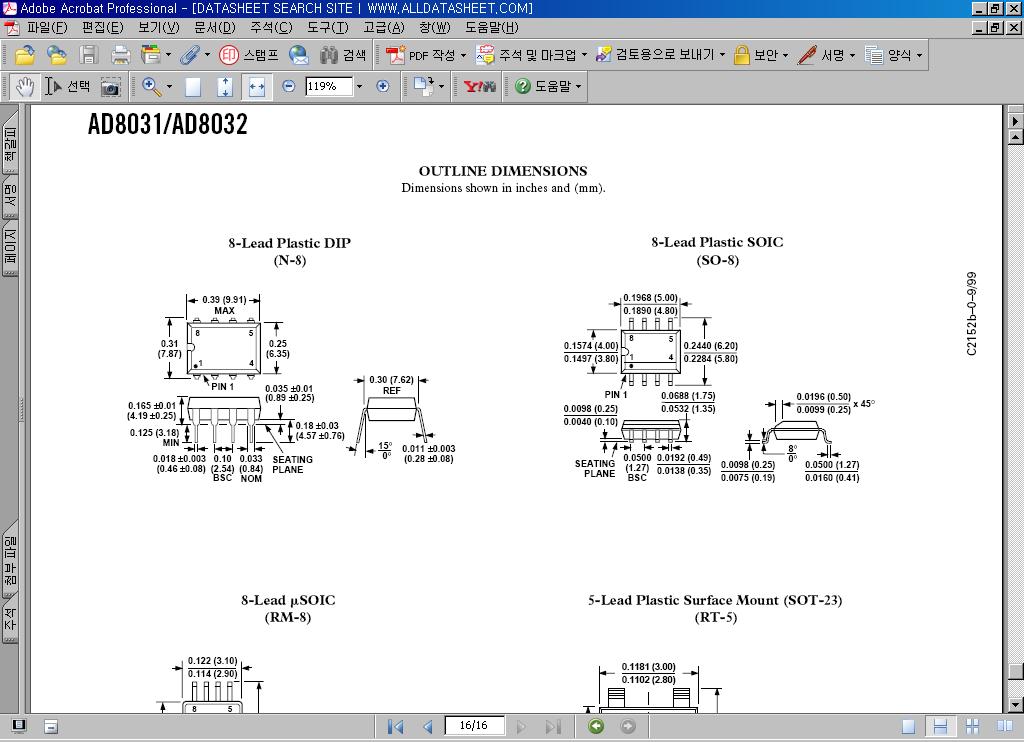Click the 보안 padlock security button
Screen dimensions: 1024x742
pos(756,55)
